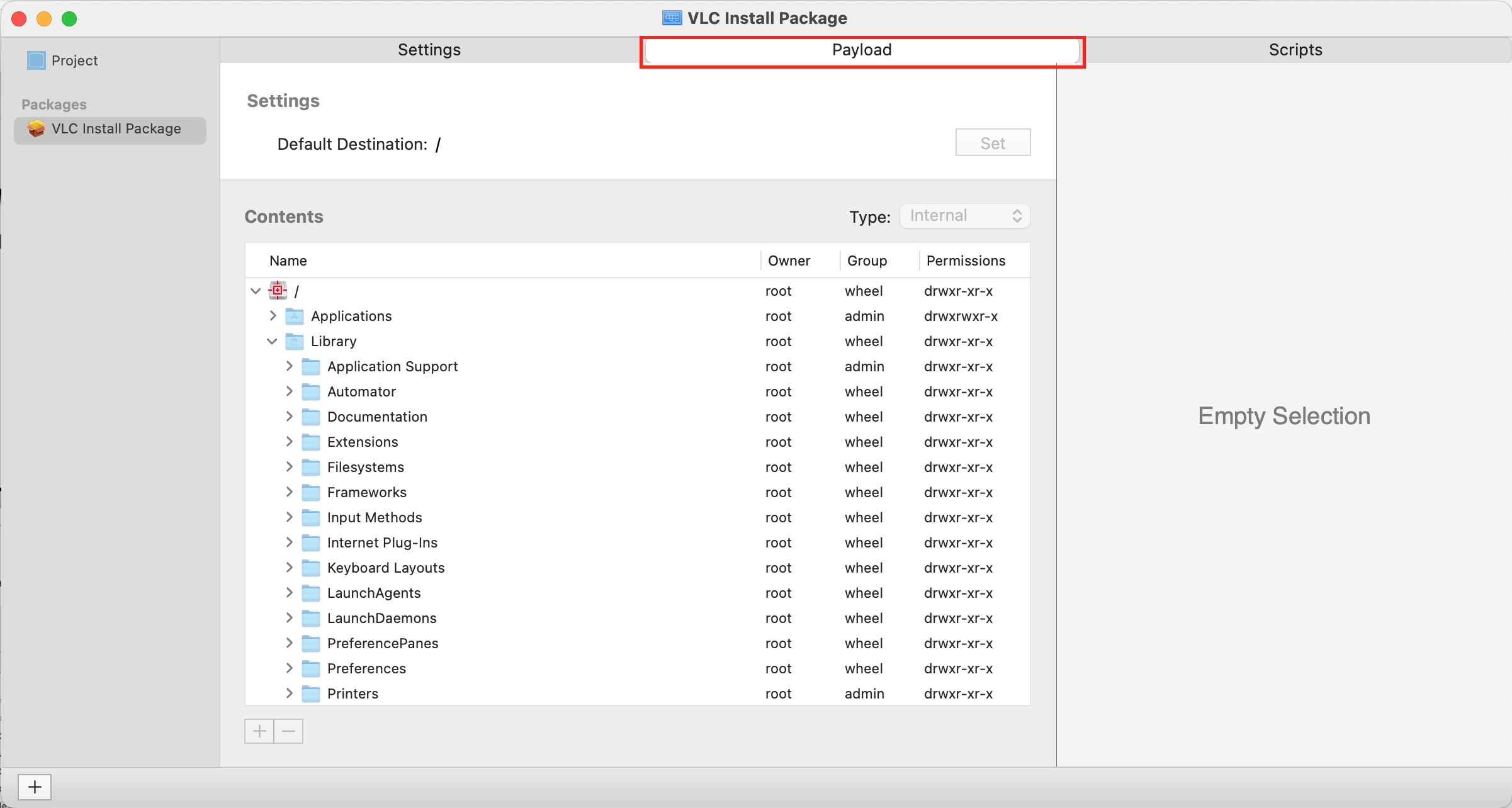Viewport: 1512px width, 808px height.
Task: Expand the Frameworks folder
Action: (289, 491)
